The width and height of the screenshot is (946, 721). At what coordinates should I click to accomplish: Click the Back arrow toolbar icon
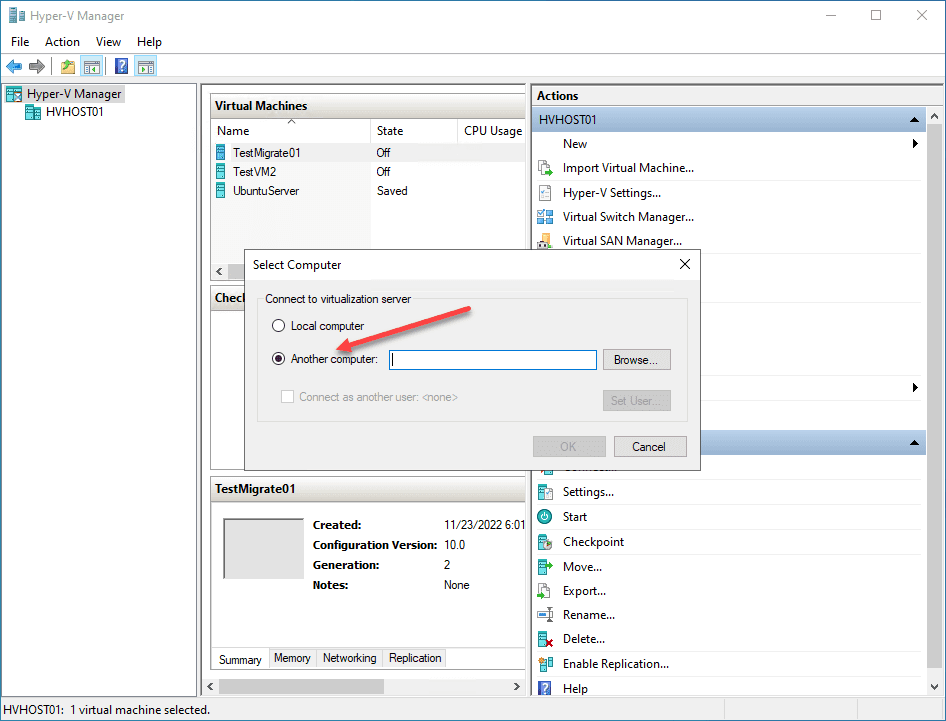[14, 66]
